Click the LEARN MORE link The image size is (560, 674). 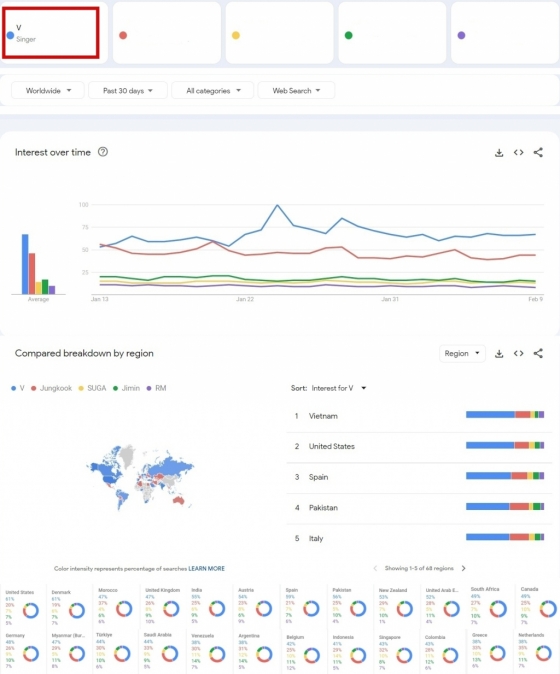point(206,569)
